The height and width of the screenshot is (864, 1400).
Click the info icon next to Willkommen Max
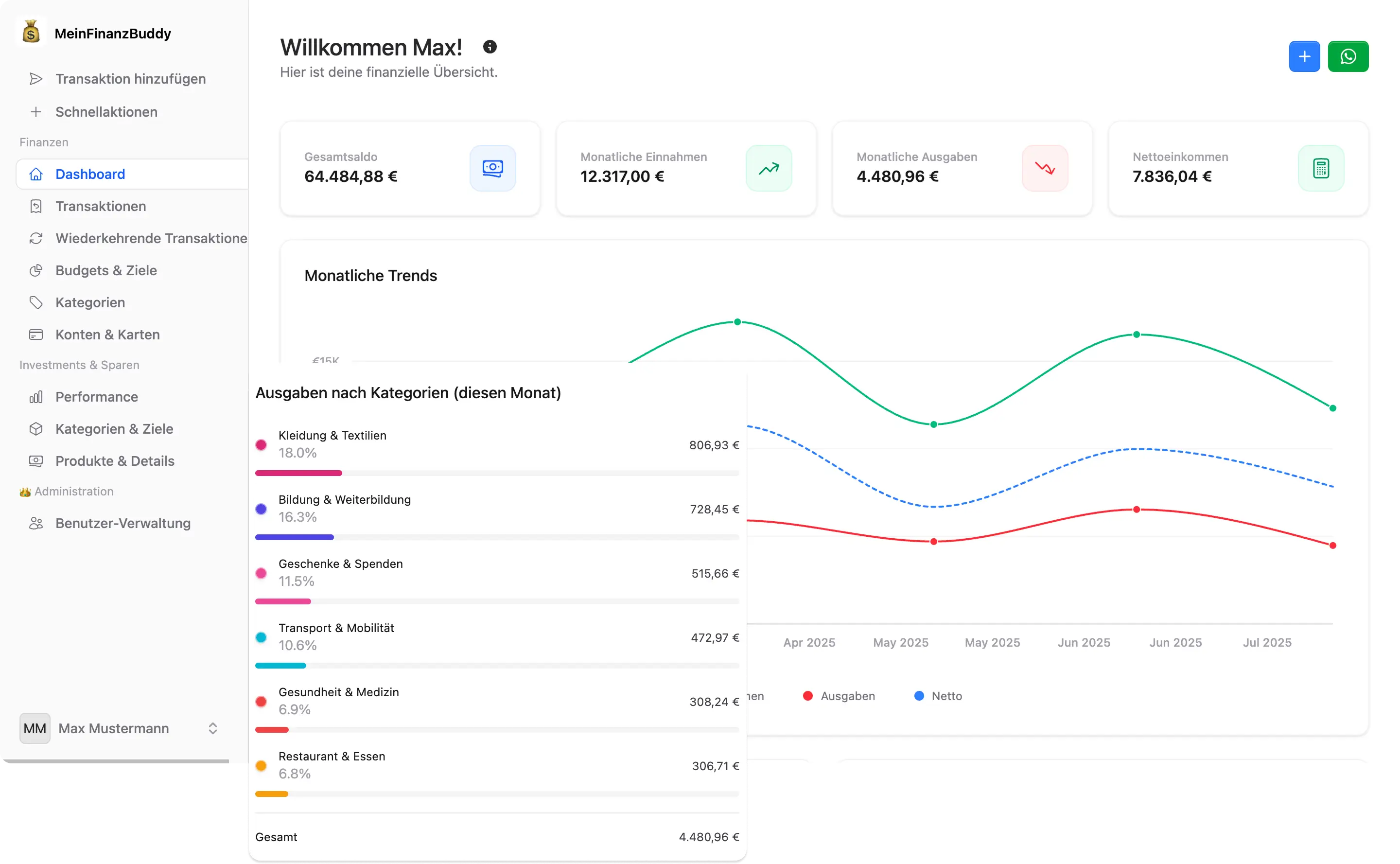490,47
